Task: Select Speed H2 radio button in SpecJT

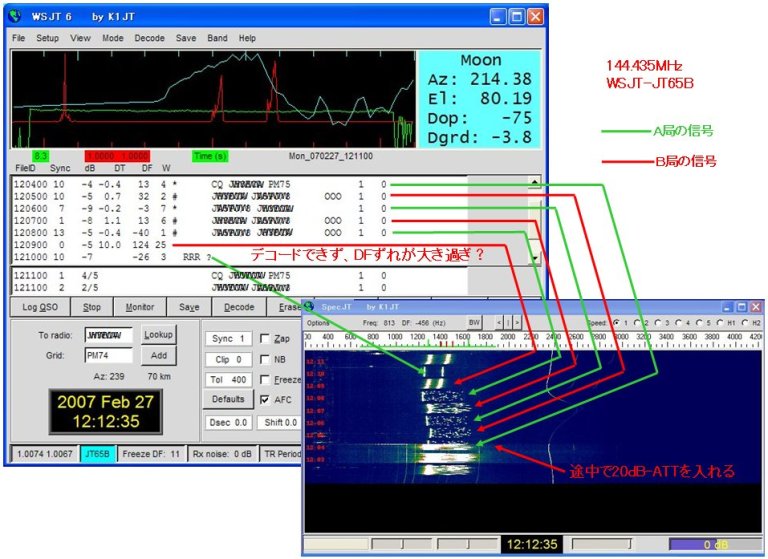Action: pyautogui.click(x=745, y=323)
